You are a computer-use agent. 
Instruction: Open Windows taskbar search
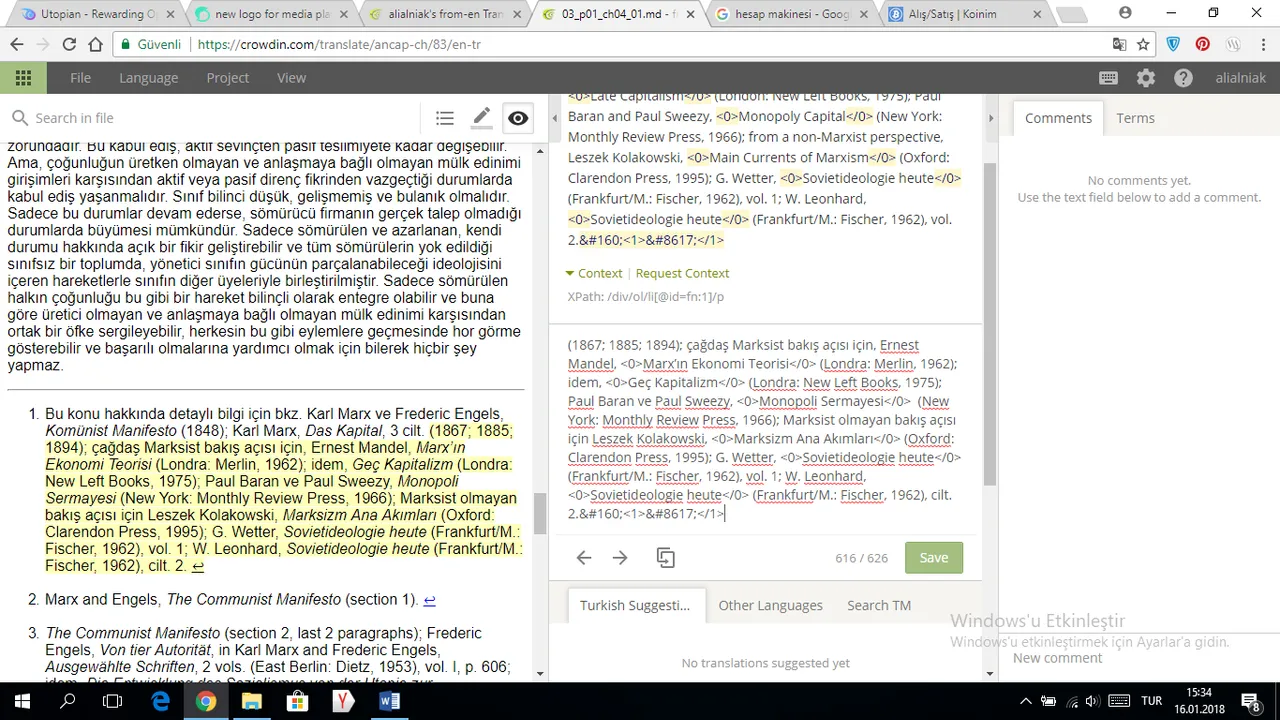[x=68, y=701]
